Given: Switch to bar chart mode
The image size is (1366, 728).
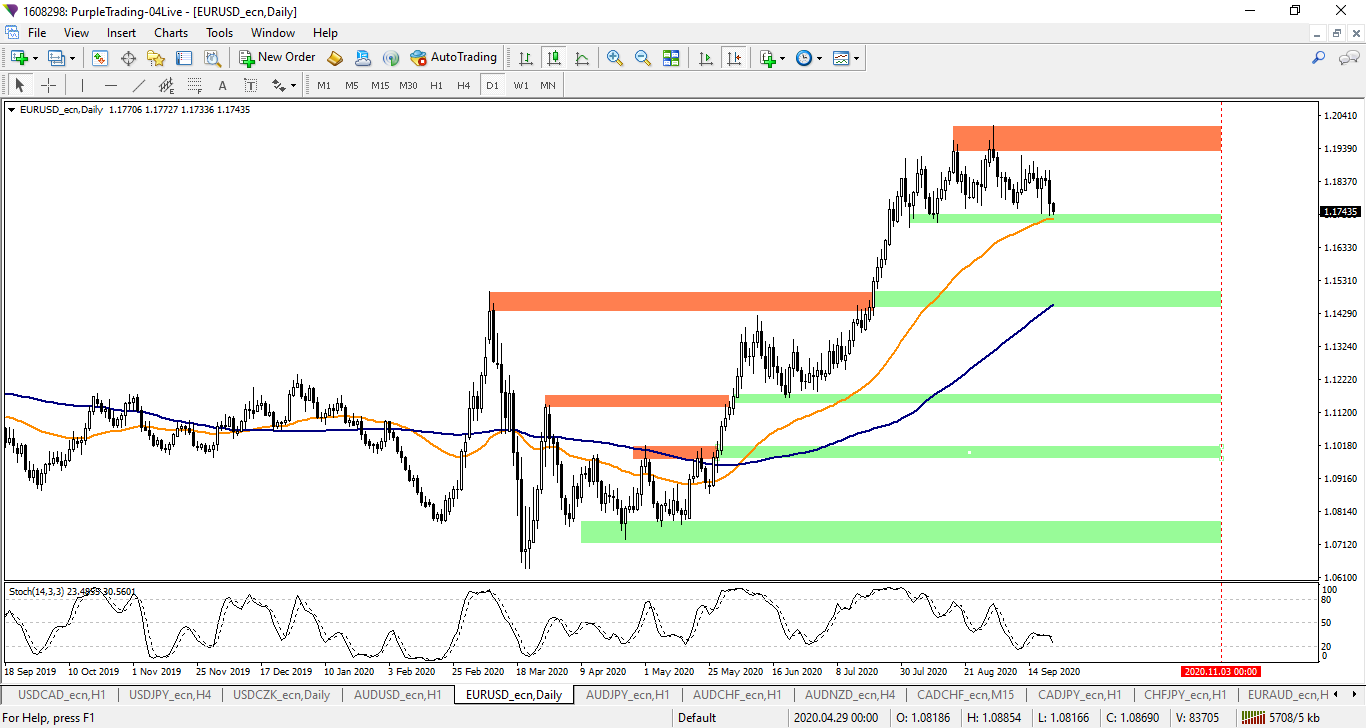Looking at the screenshot, I should tap(526, 58).
